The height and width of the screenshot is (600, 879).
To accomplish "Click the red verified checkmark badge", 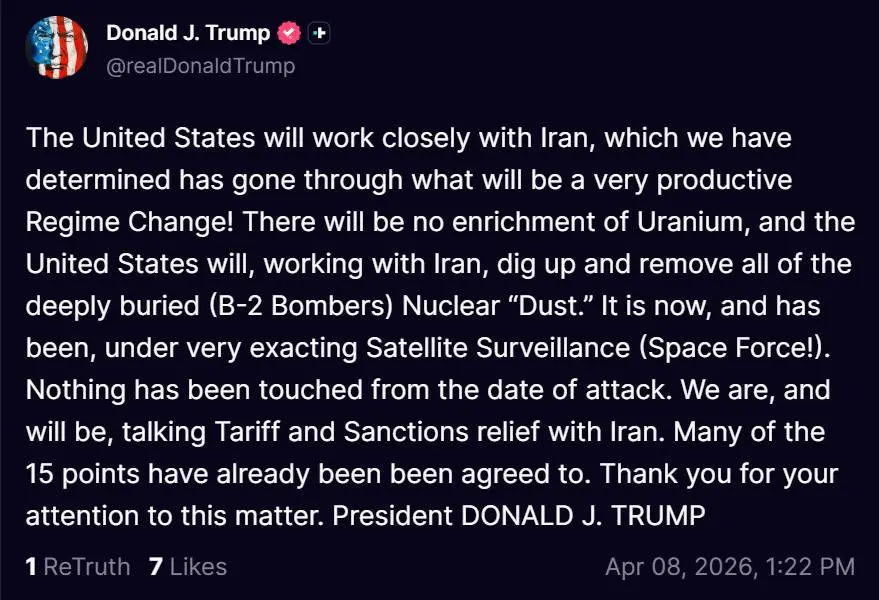I will 289,33.
